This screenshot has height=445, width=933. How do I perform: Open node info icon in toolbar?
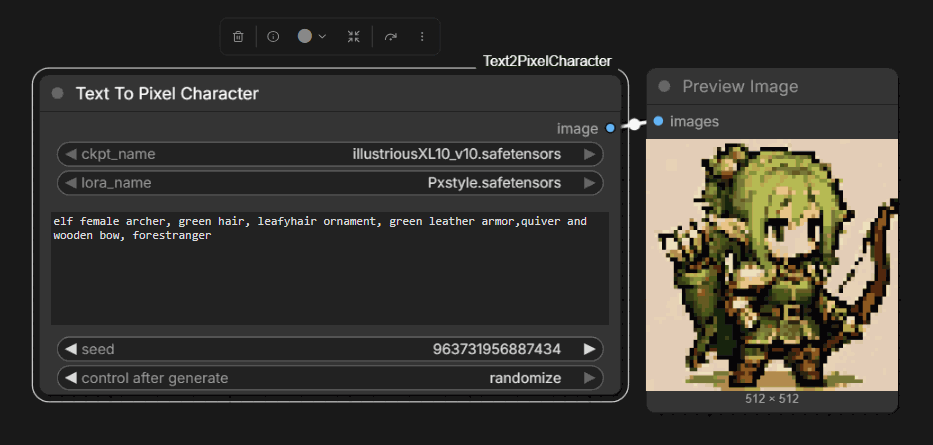click(273, 37)
